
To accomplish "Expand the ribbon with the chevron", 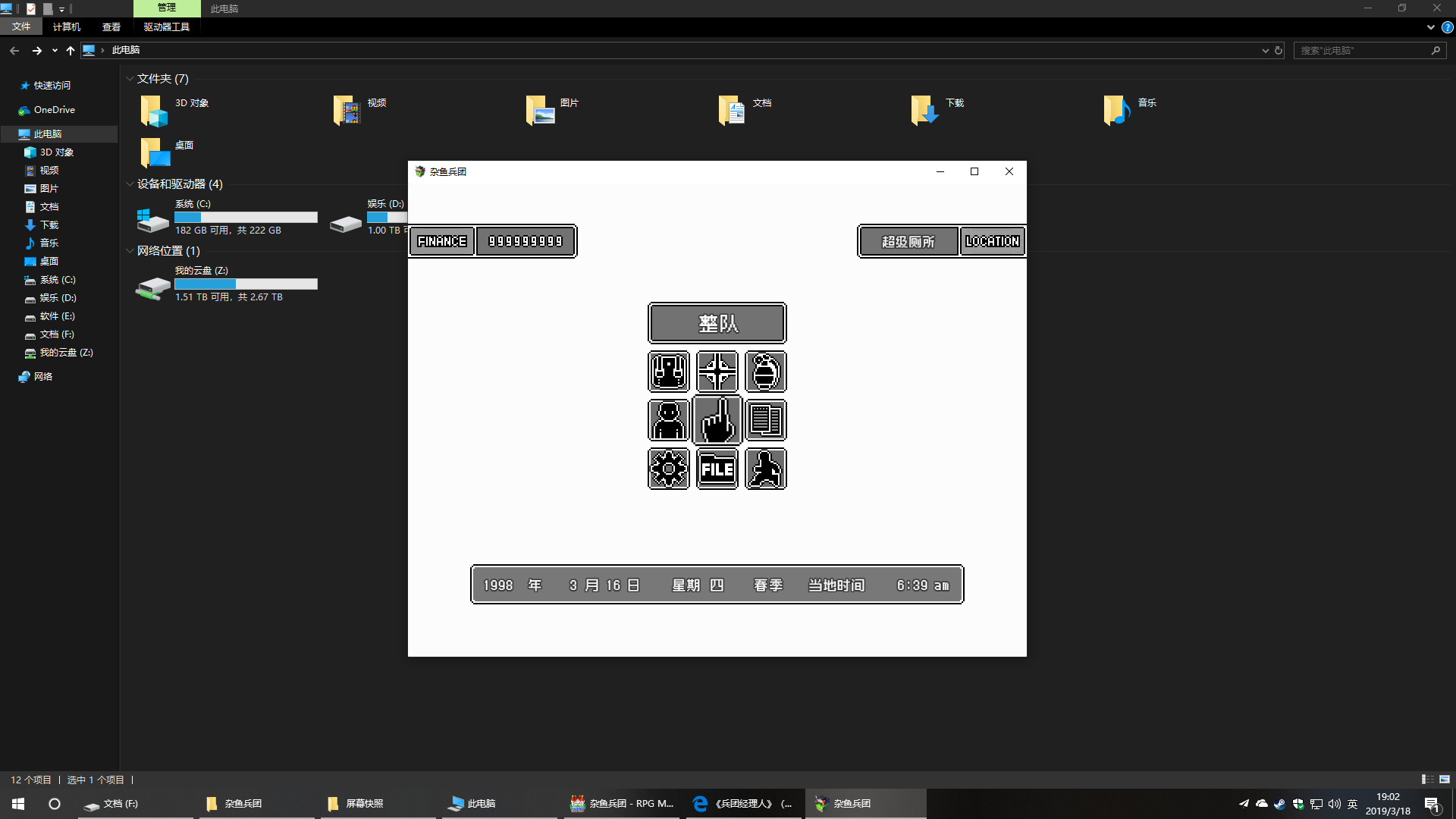I will click(1431, 27).
